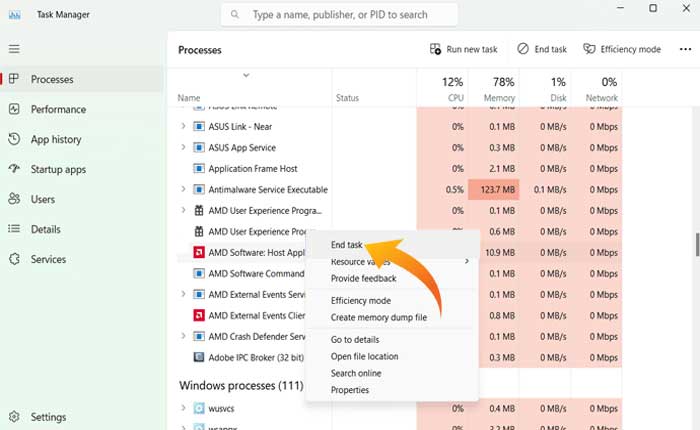The width and height of the screenshot is (700, 430).
Task: Sort by the CPU column header
Action: [x=442, y=88]
